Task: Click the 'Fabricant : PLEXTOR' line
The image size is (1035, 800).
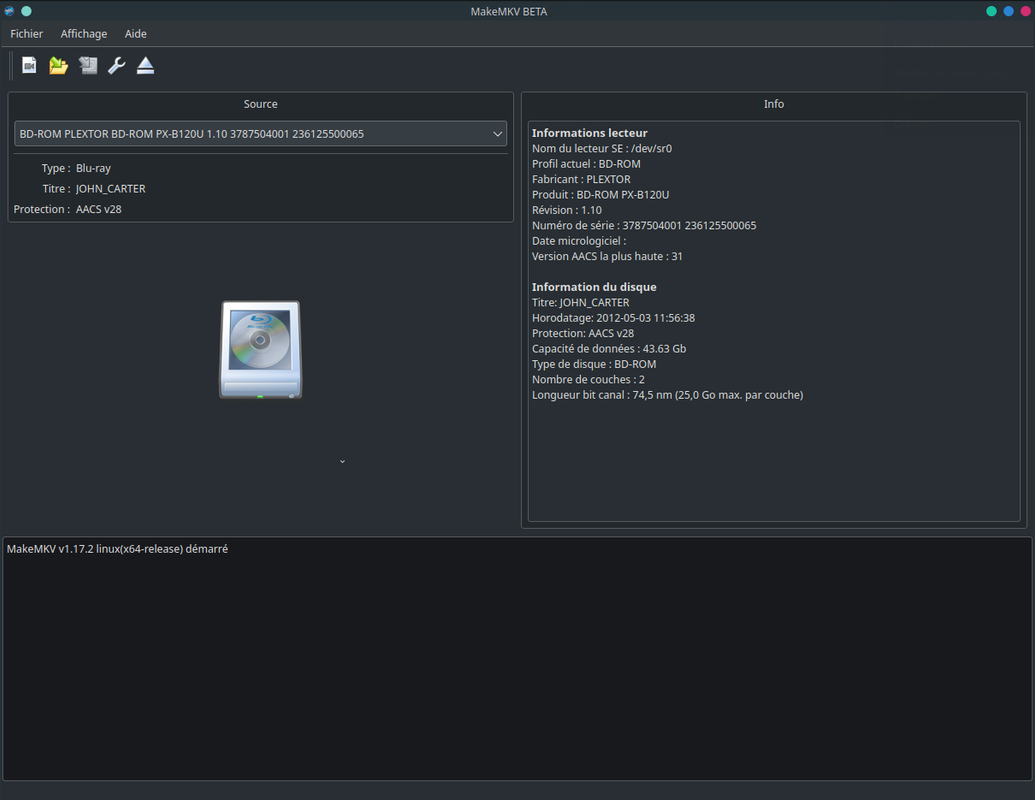Action: pos(582,180)
